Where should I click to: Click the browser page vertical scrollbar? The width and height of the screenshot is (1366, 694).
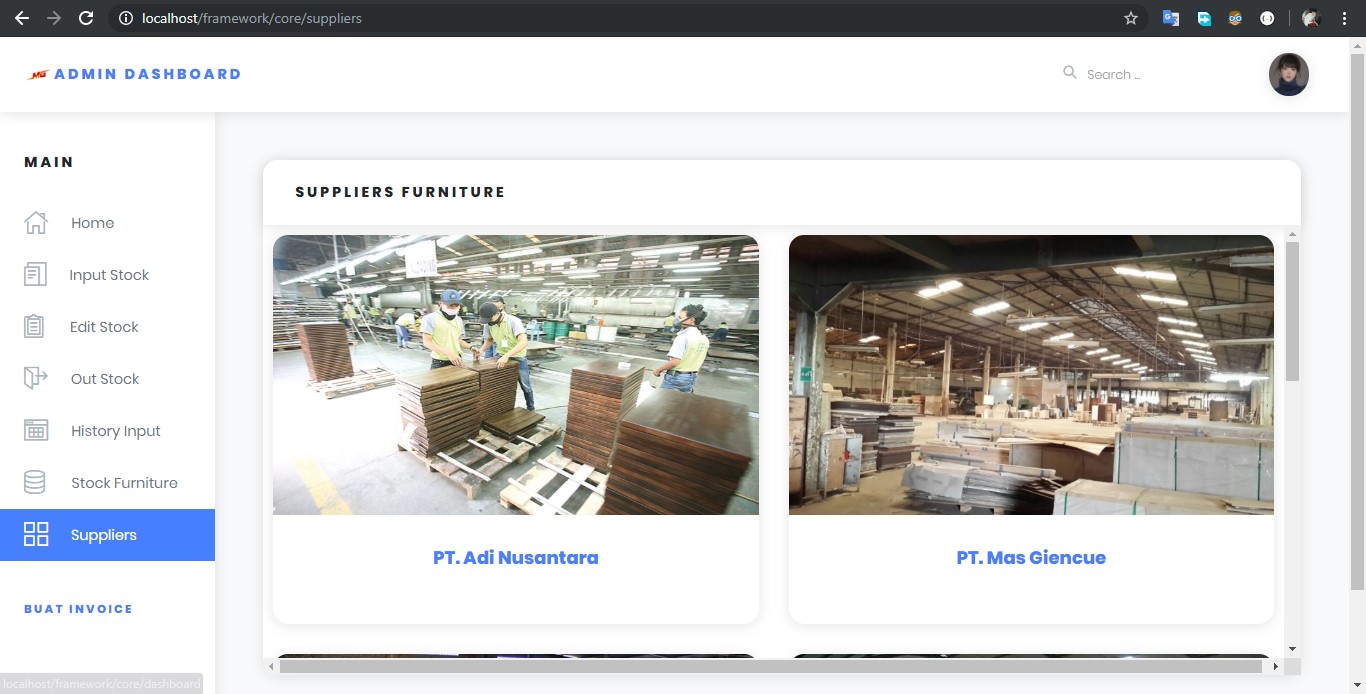[1357, 320]
